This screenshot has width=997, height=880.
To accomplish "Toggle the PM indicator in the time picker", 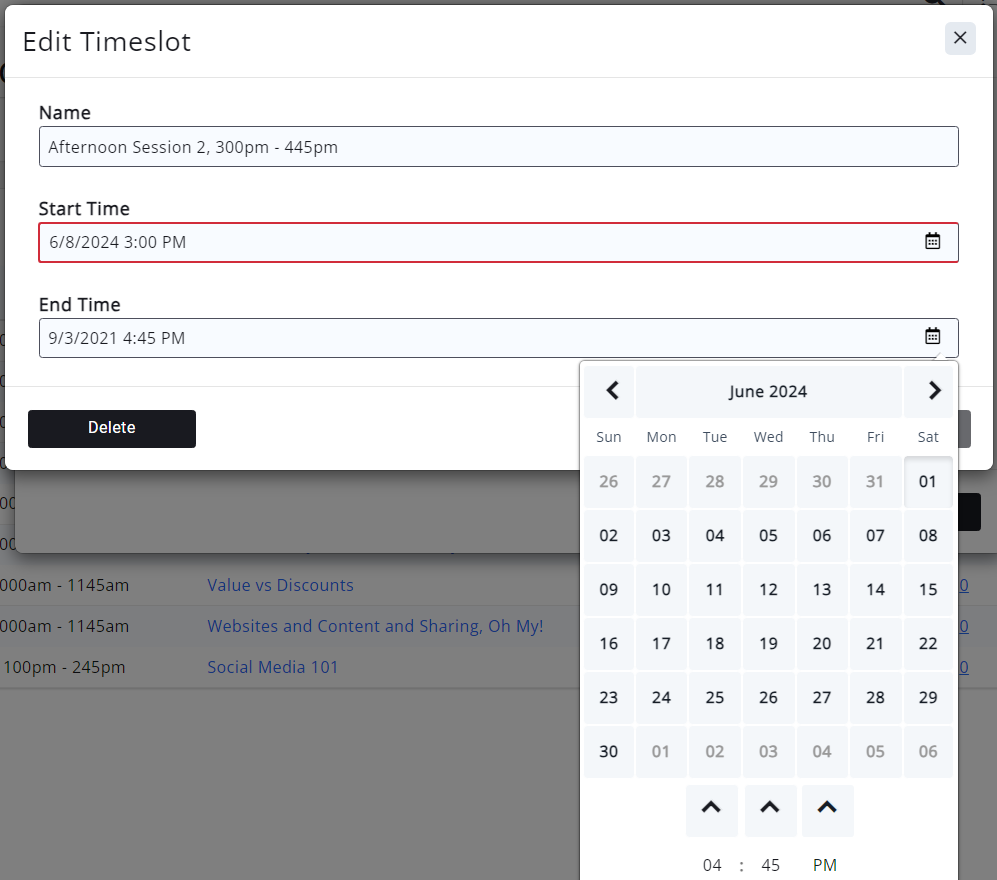I will tap(824, 864).
